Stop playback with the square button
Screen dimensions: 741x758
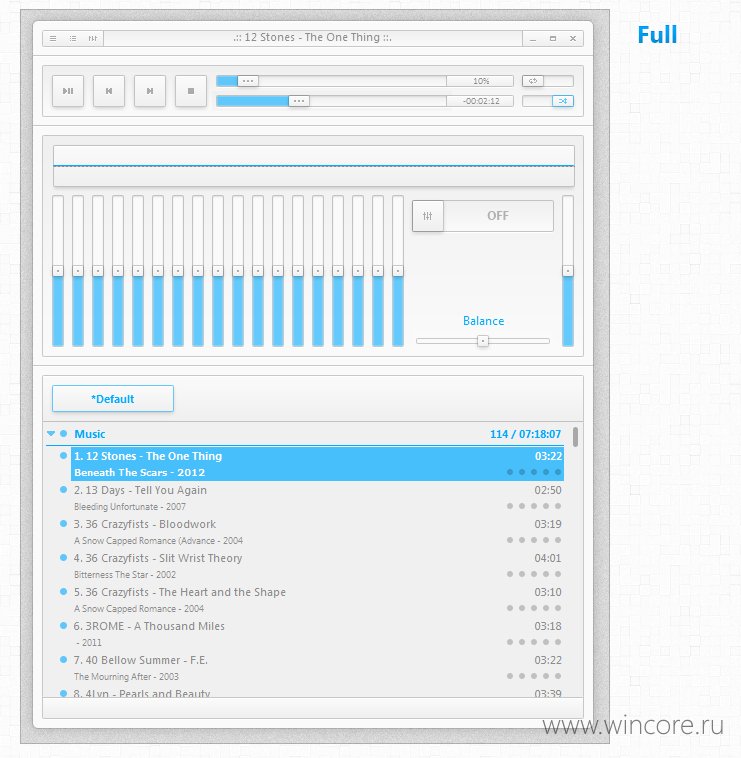191,91
